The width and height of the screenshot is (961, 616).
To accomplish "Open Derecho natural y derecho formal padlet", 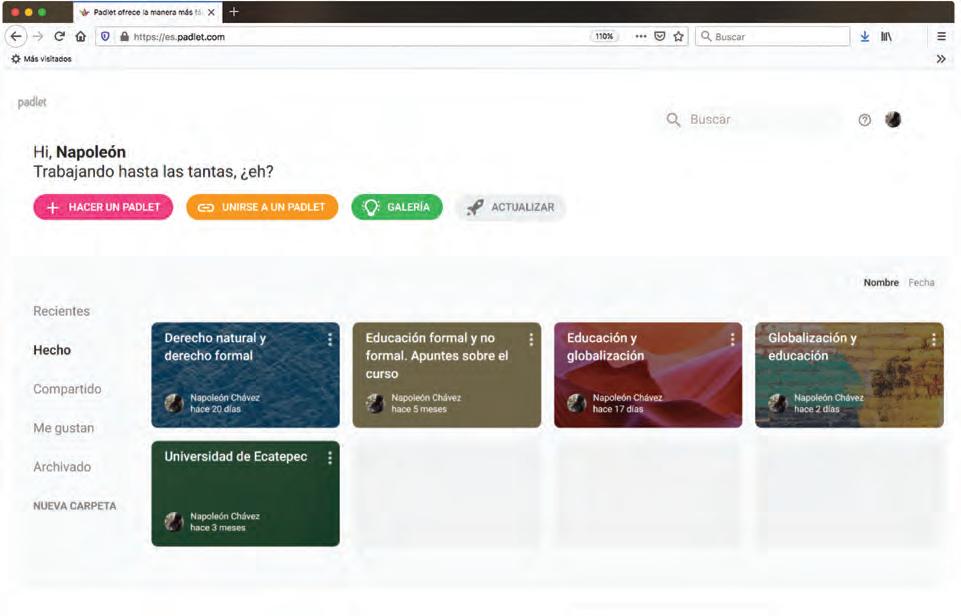I will pyautogui.click(x=245, y=375).
